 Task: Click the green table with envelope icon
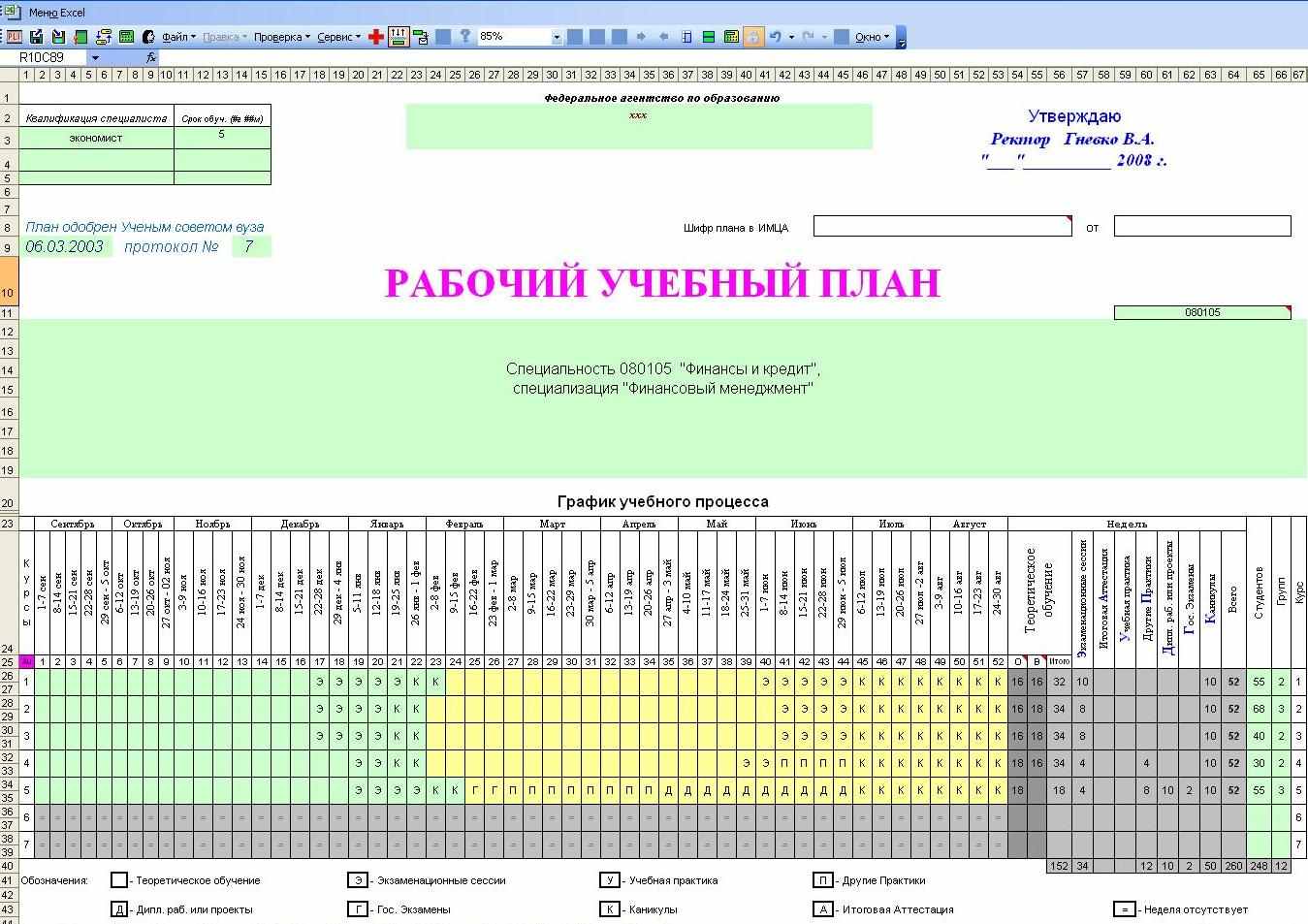point(421,37)
